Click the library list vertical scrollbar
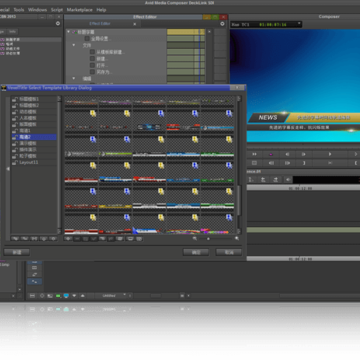The height and width of the screenshot is (360, 360). tap(59, 165)
